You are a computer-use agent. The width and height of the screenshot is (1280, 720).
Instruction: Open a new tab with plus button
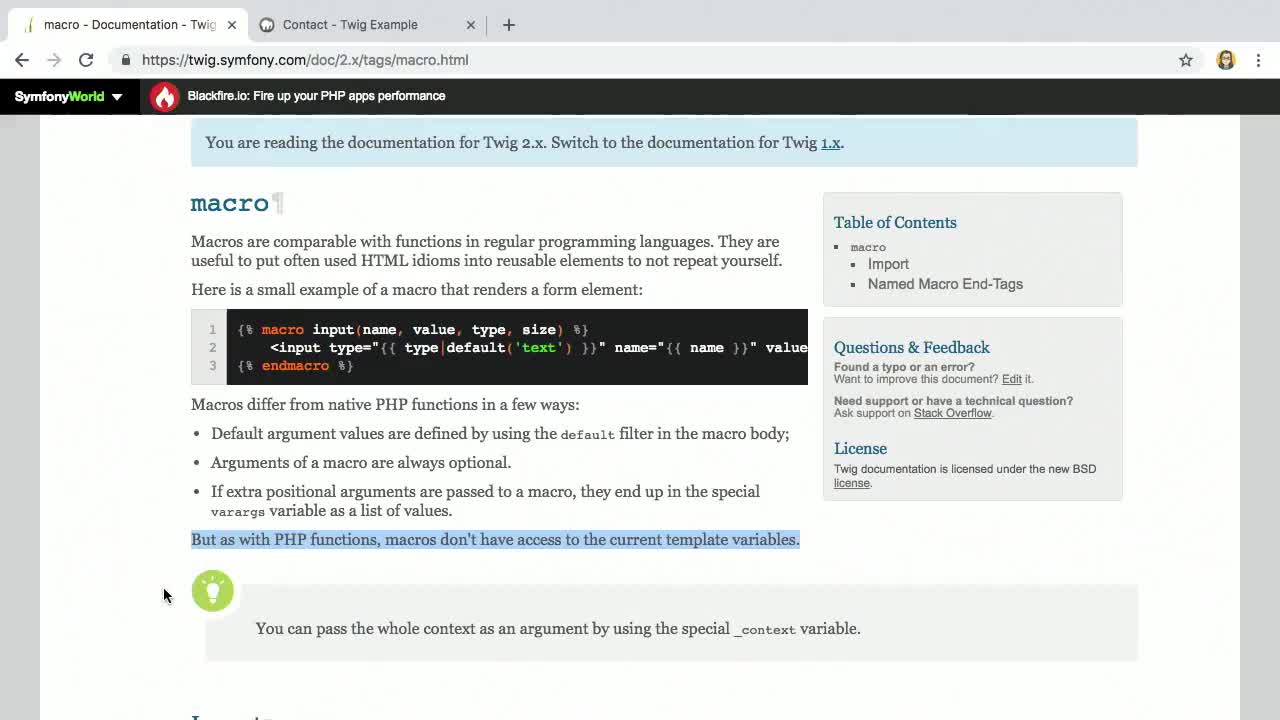click(509, 24)
